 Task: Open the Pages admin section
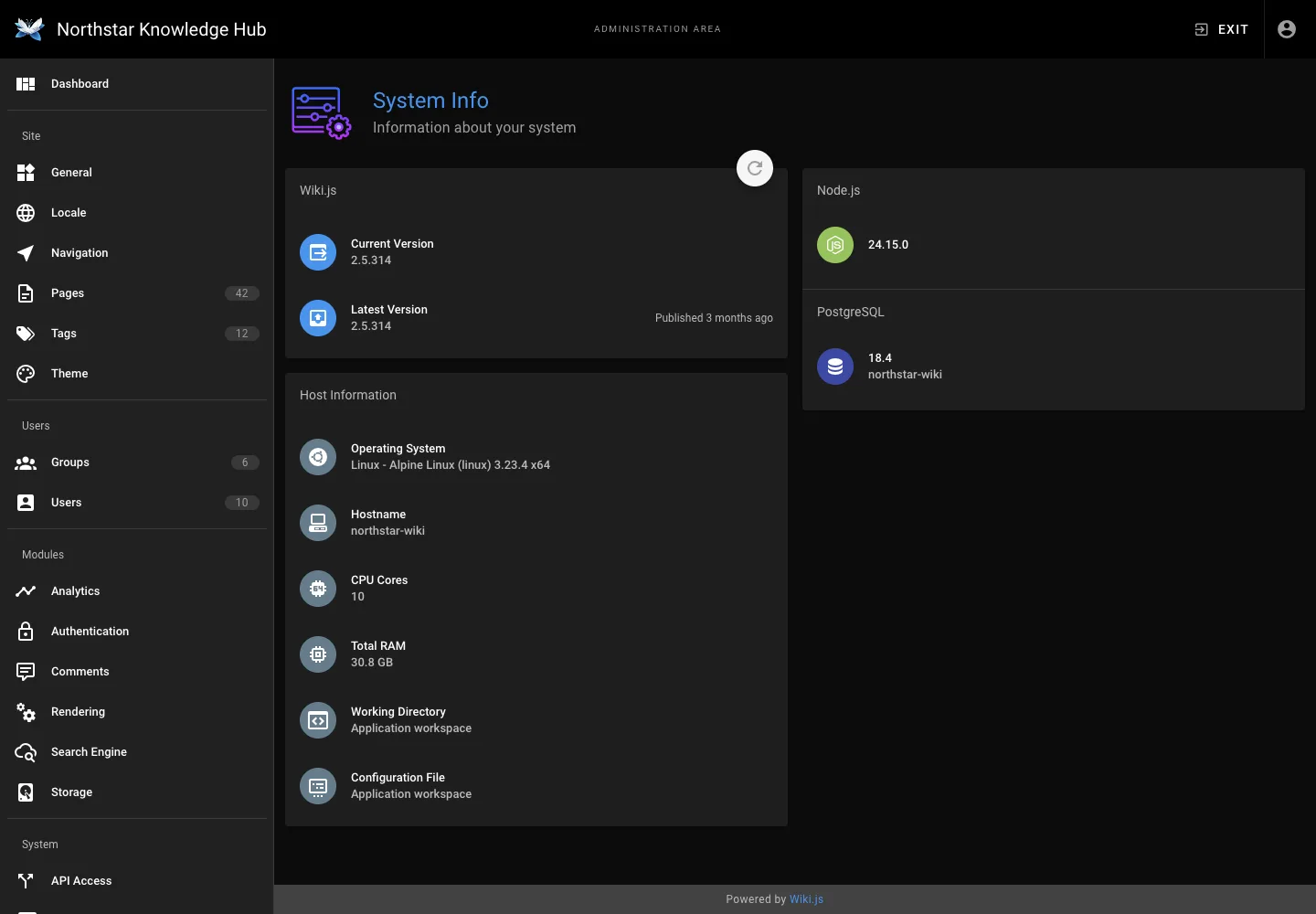pyautogui.click(x=137, y=293)
